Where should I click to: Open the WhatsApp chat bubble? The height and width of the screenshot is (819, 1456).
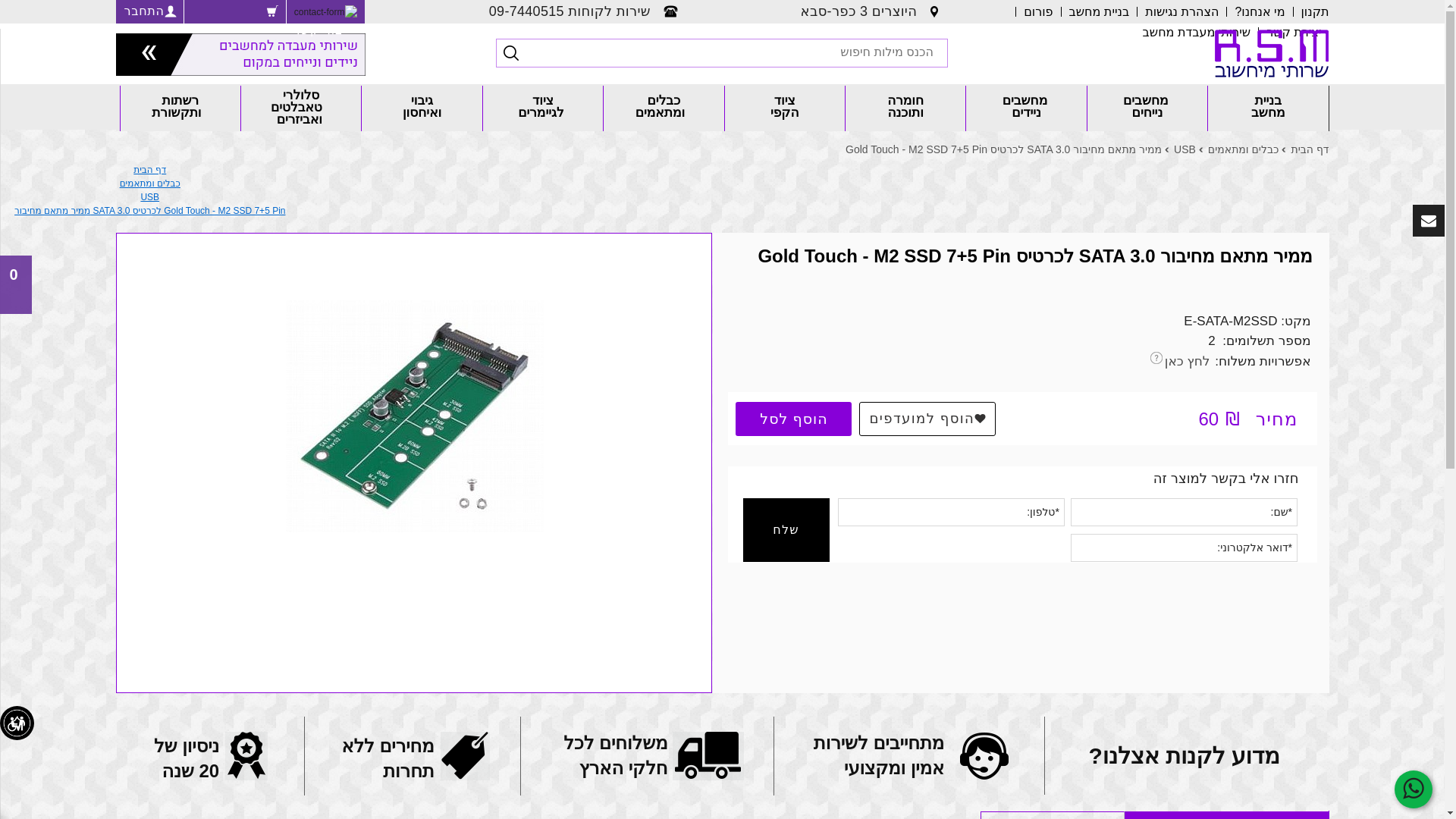tap(1413, 789)
